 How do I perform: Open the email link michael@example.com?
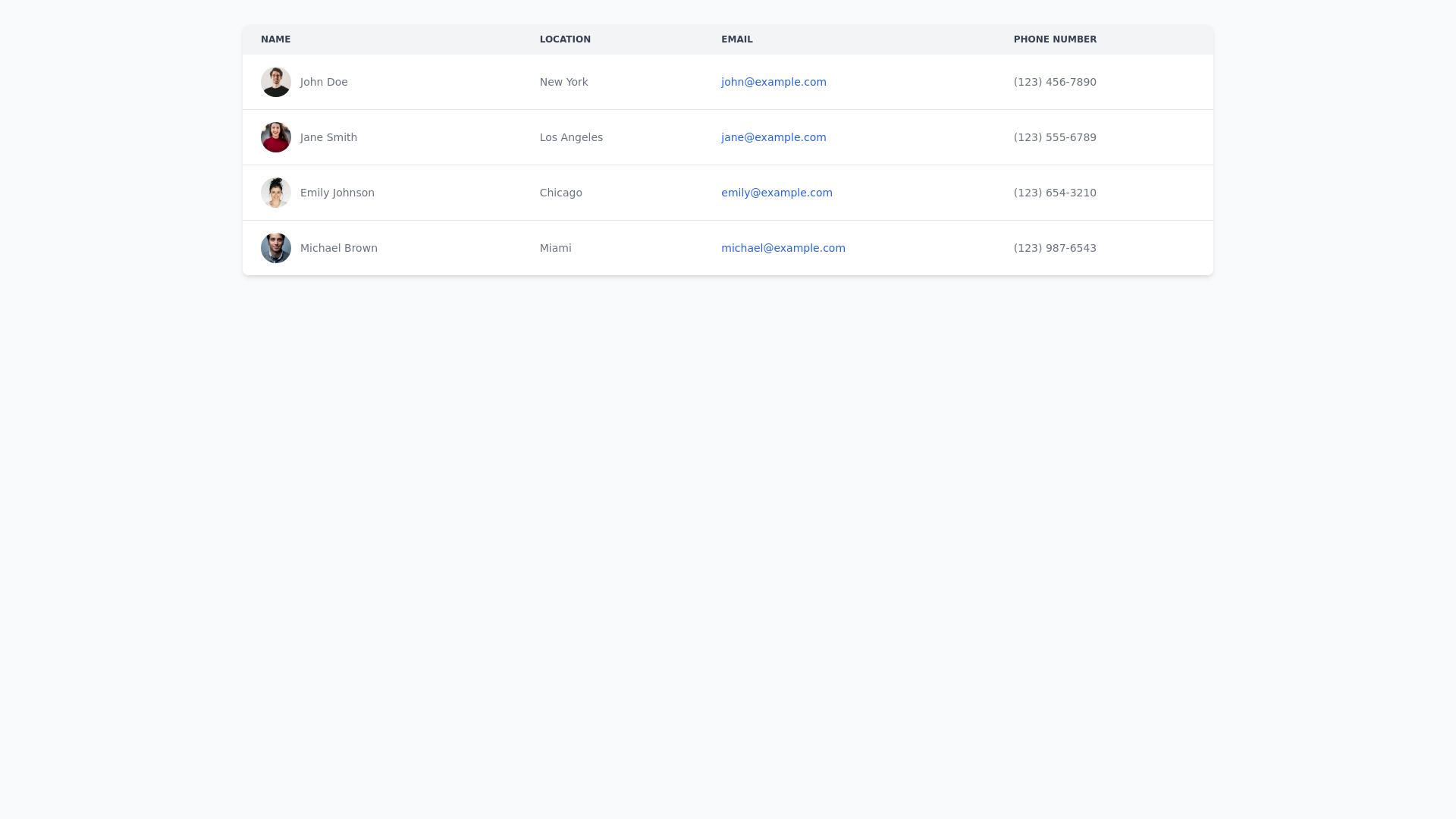pos(783,248)
